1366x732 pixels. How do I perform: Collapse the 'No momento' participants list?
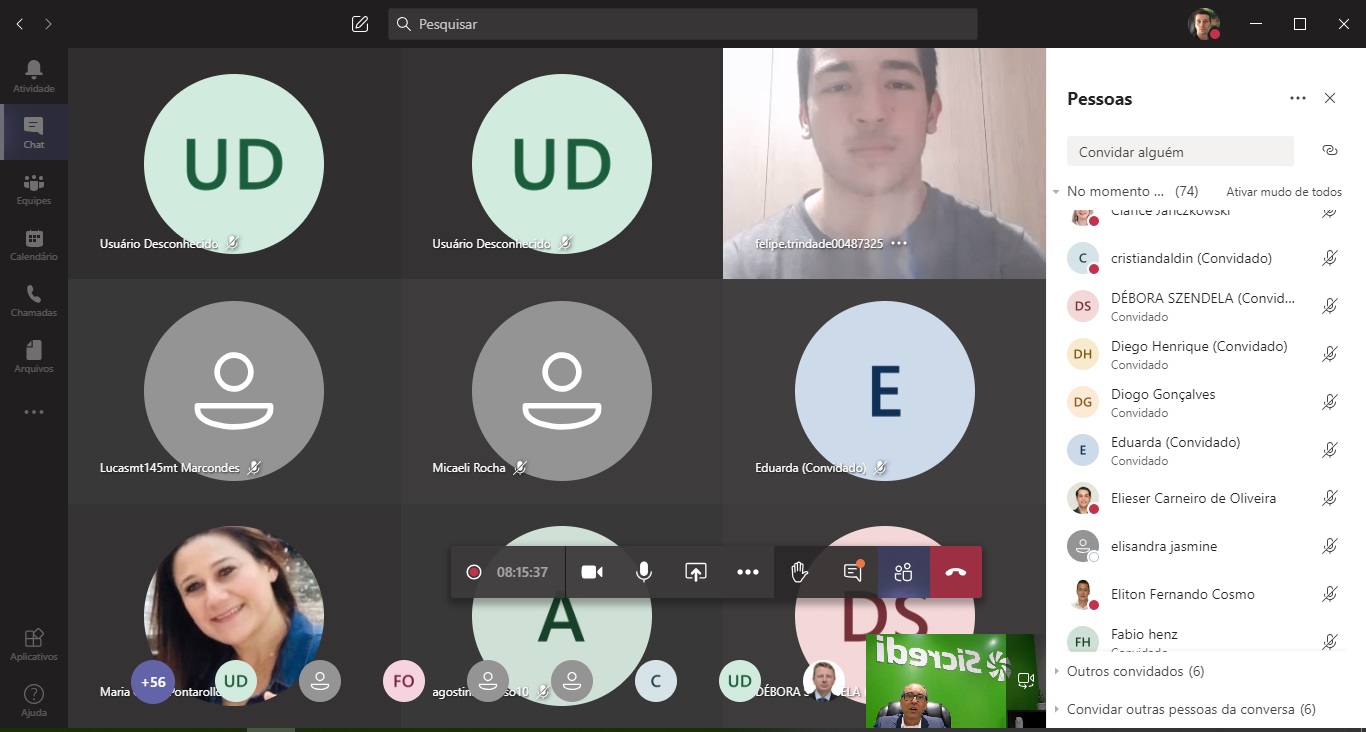pyautogui.click(x=1057, y=191)
